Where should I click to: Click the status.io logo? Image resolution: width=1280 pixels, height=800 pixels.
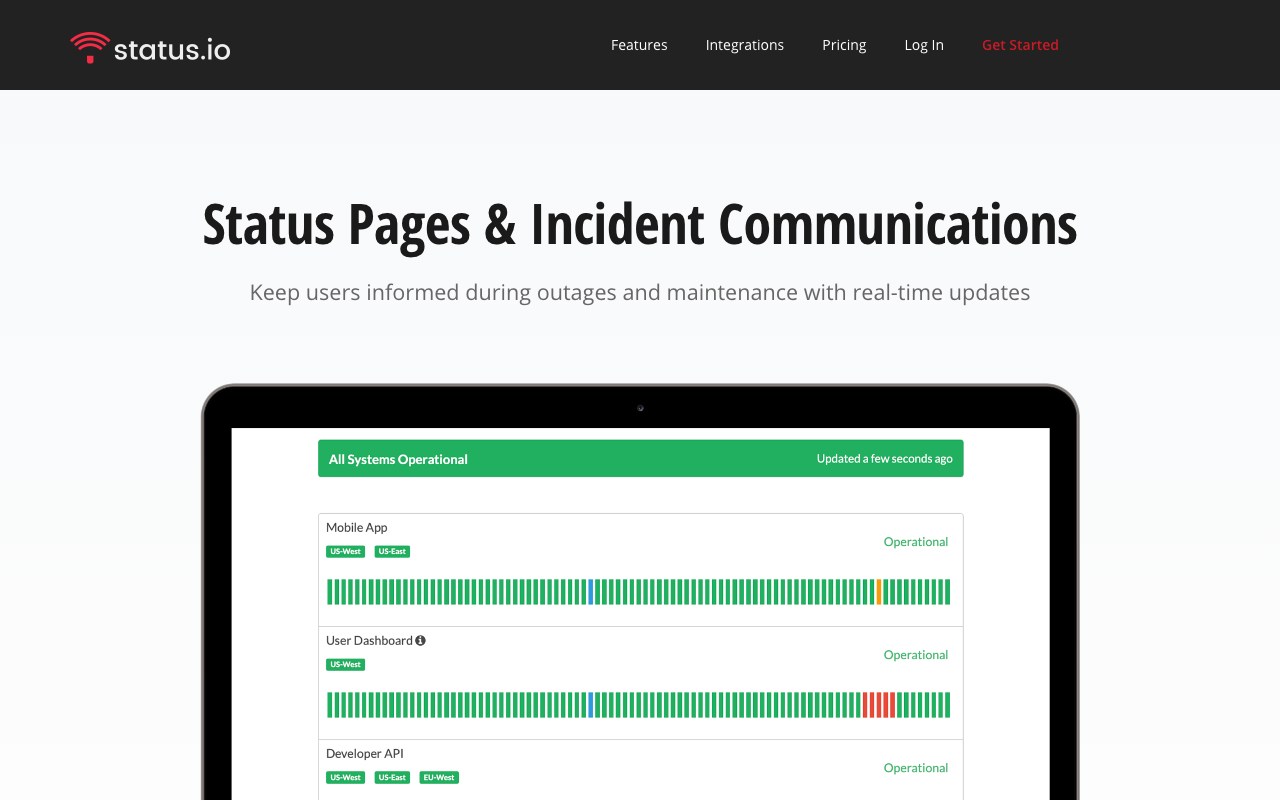(150, 47)
